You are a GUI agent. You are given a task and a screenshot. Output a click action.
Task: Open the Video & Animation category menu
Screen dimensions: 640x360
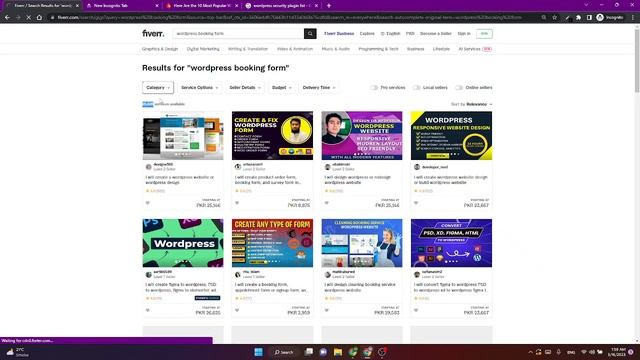pyautogui.click(x=295, y=49)
